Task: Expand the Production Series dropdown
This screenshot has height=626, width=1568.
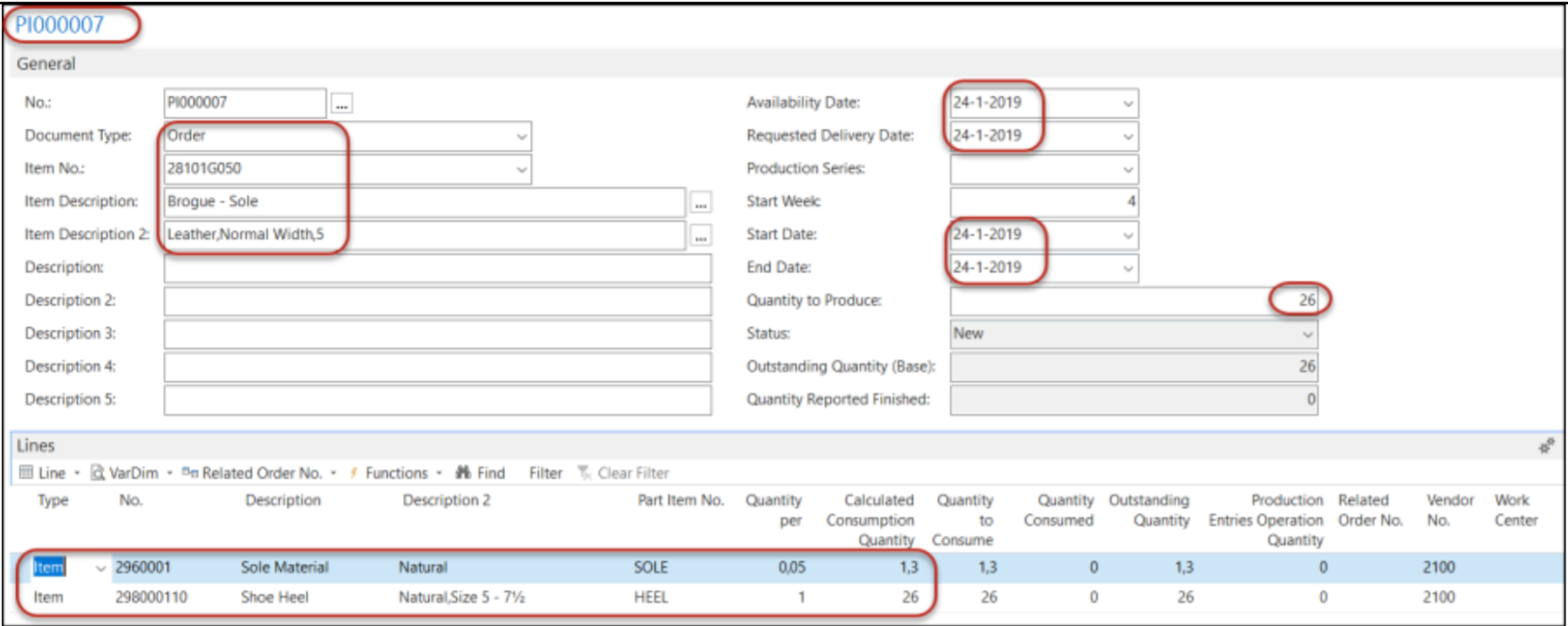Action: coord(1127,169)
